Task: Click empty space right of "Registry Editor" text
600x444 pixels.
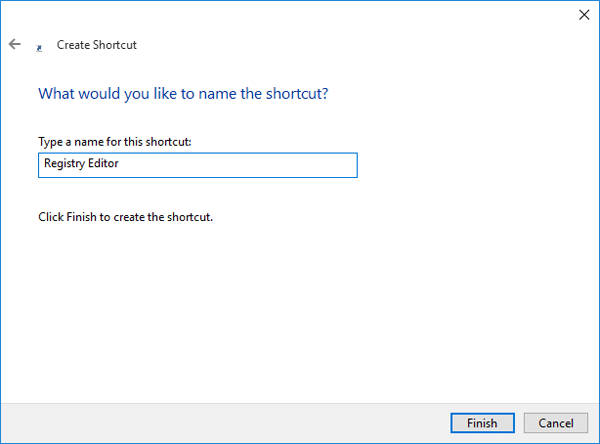Action: 240,165
